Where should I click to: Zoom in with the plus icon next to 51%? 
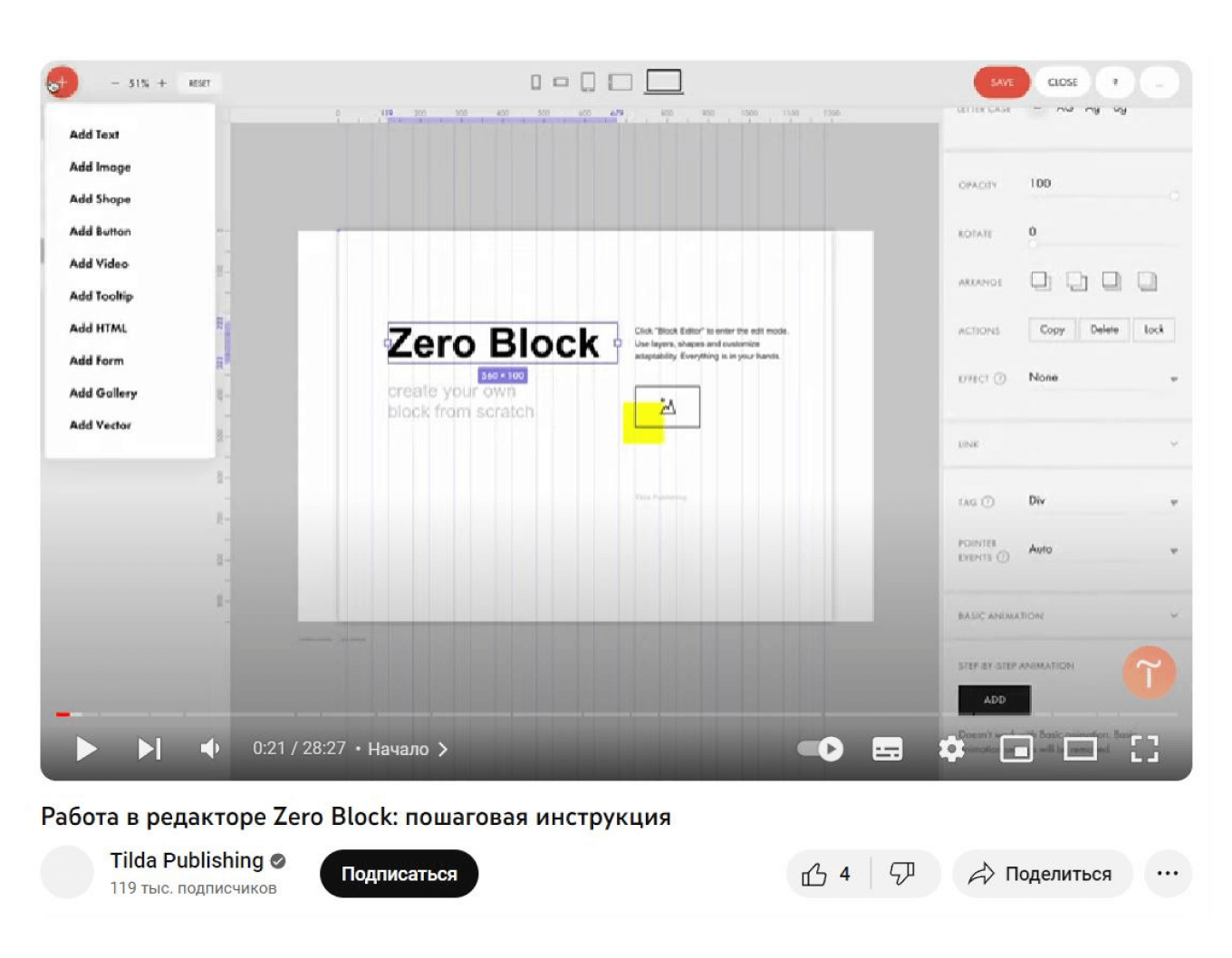coord(162,83)
